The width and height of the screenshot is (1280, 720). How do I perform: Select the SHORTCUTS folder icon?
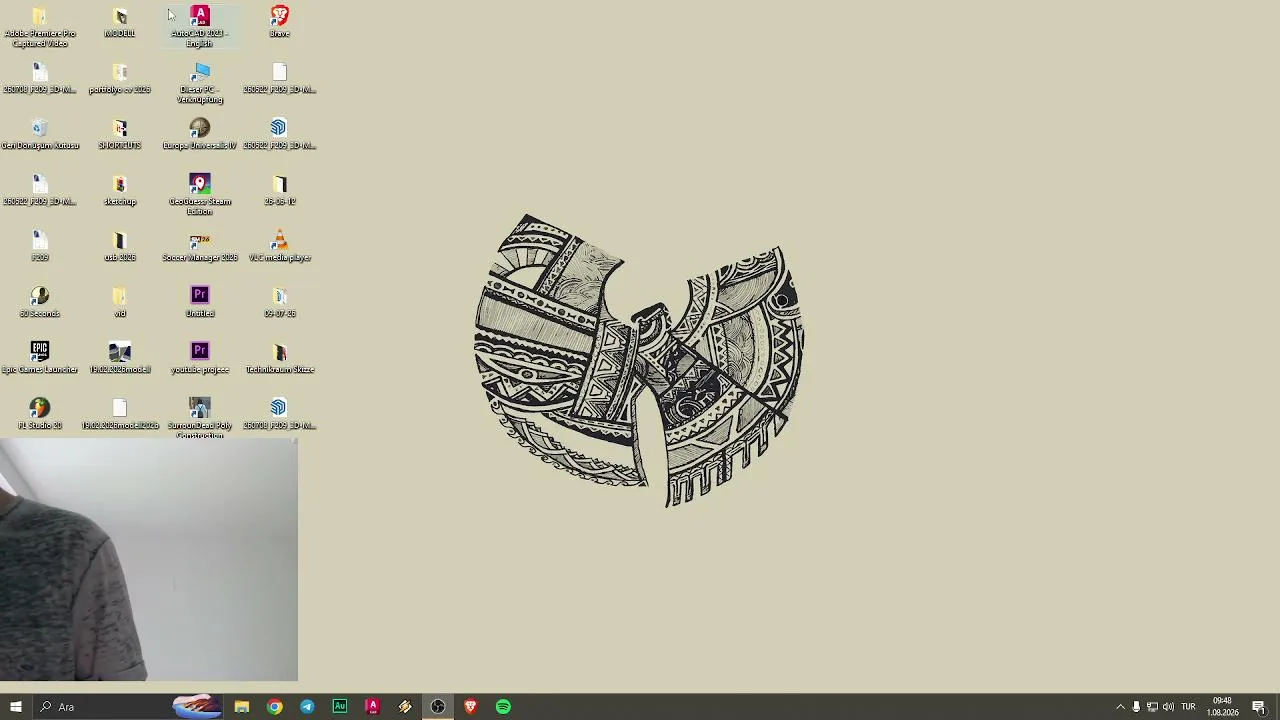(x=120, y=135)
